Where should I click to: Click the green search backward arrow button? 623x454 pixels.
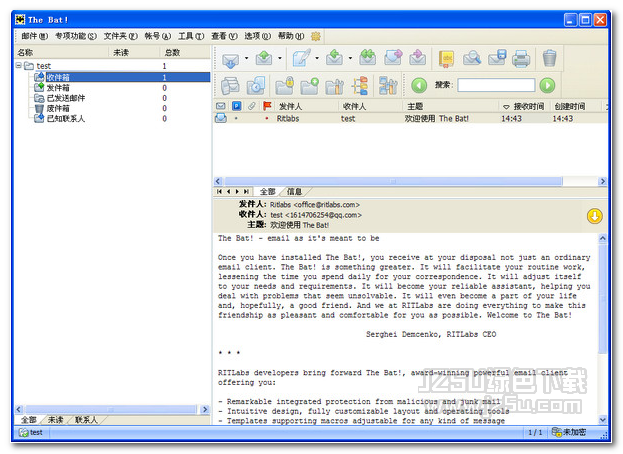point(419,85)
